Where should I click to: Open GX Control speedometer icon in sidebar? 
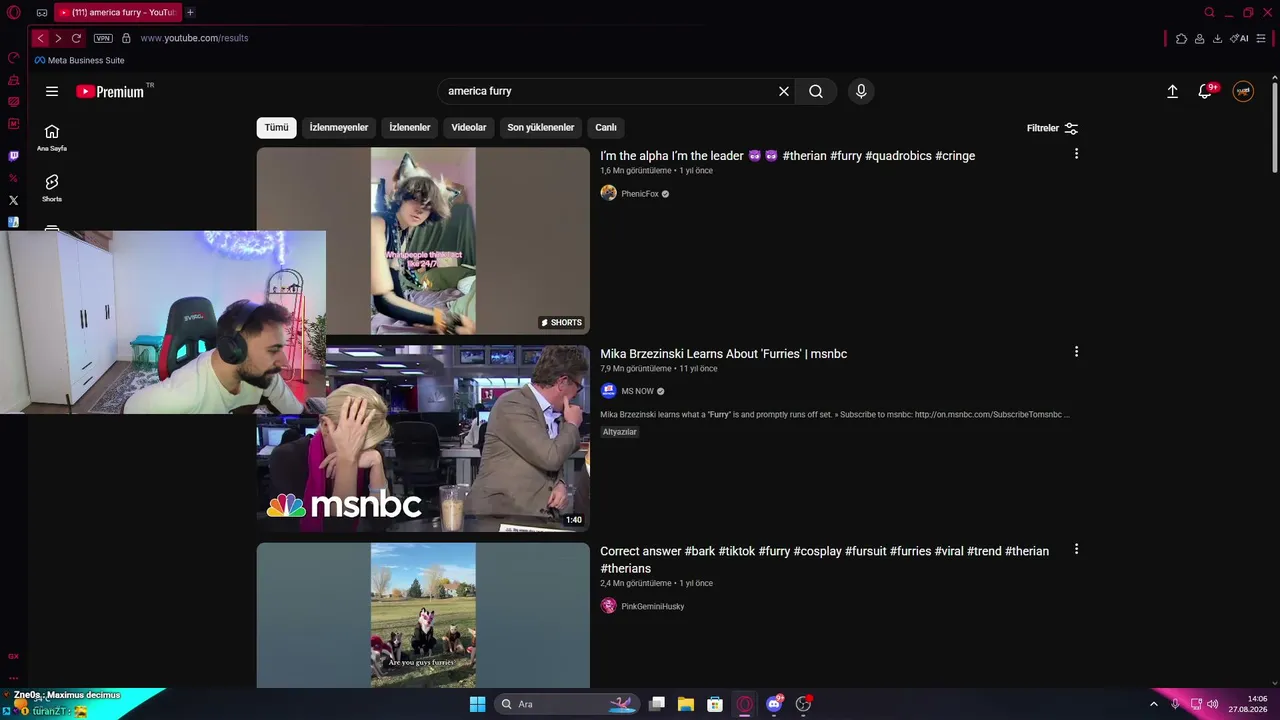pyautogui.click(x=14, y=58)
